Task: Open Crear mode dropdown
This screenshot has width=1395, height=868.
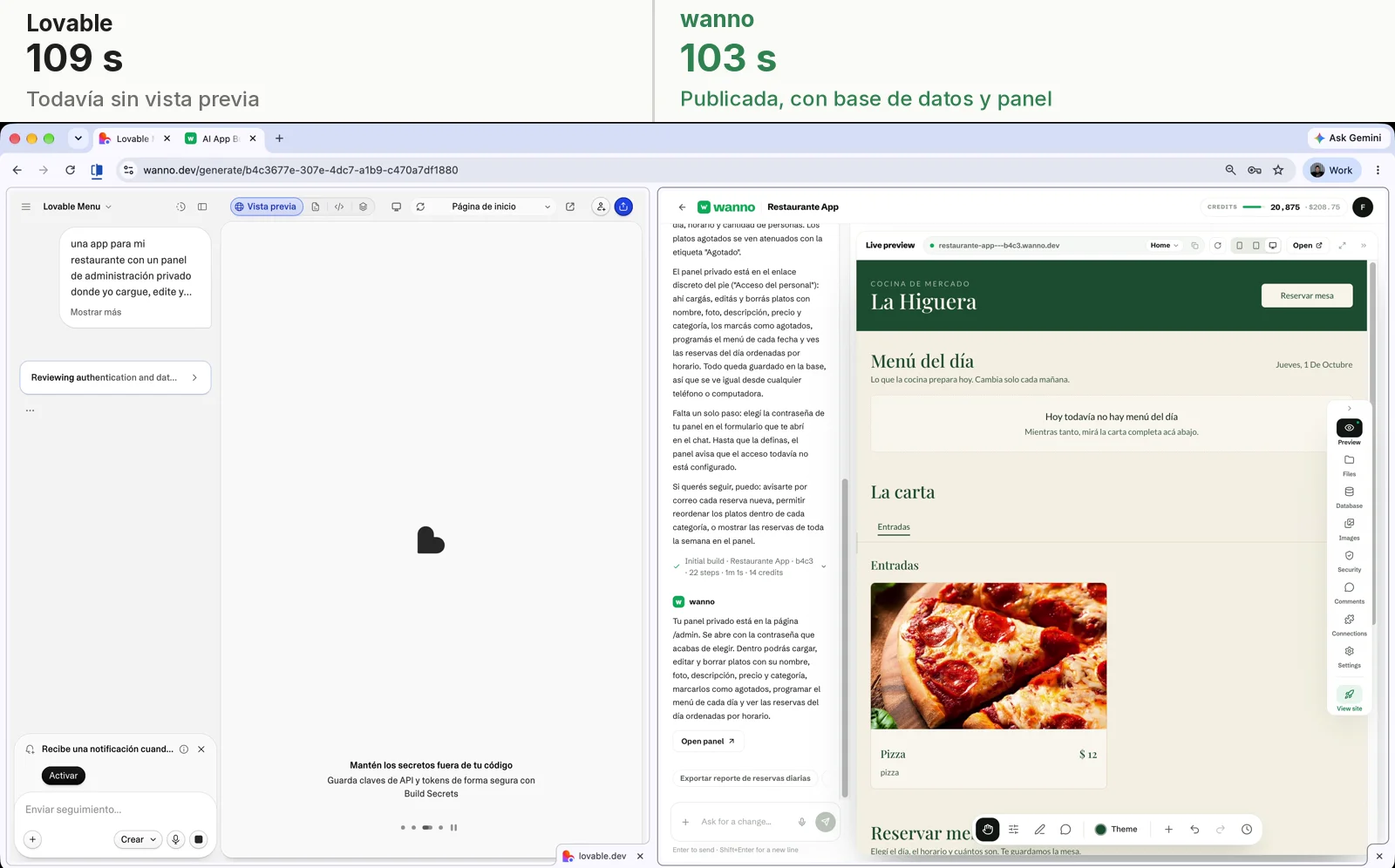Action: tap(138, 839)
